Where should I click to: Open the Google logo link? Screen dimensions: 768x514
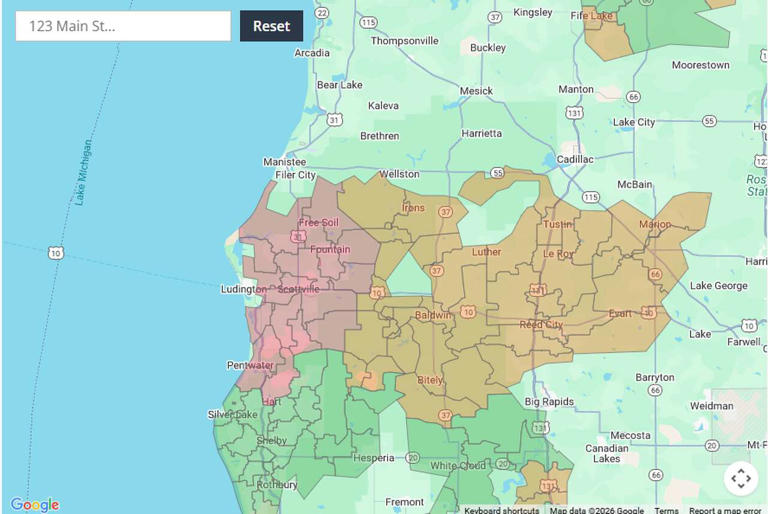pyautogui.click(x=35, y=504)
